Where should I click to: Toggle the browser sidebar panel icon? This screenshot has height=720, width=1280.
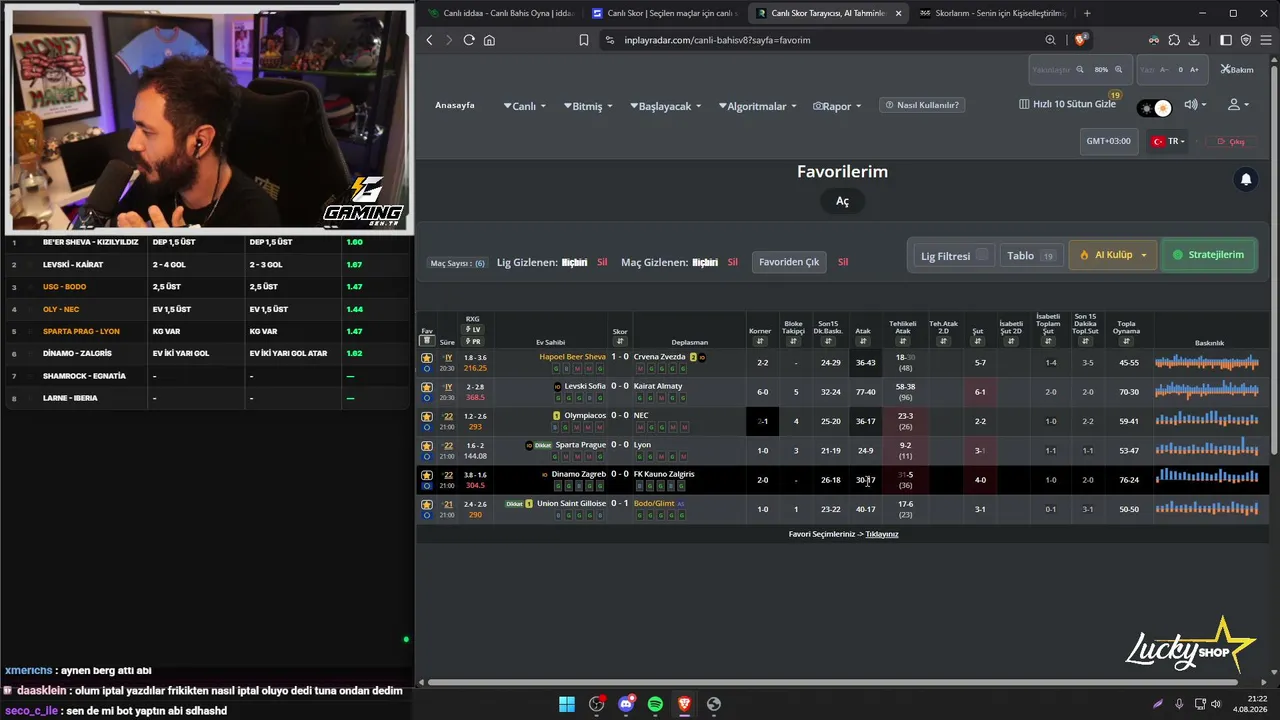(1226, 40)
